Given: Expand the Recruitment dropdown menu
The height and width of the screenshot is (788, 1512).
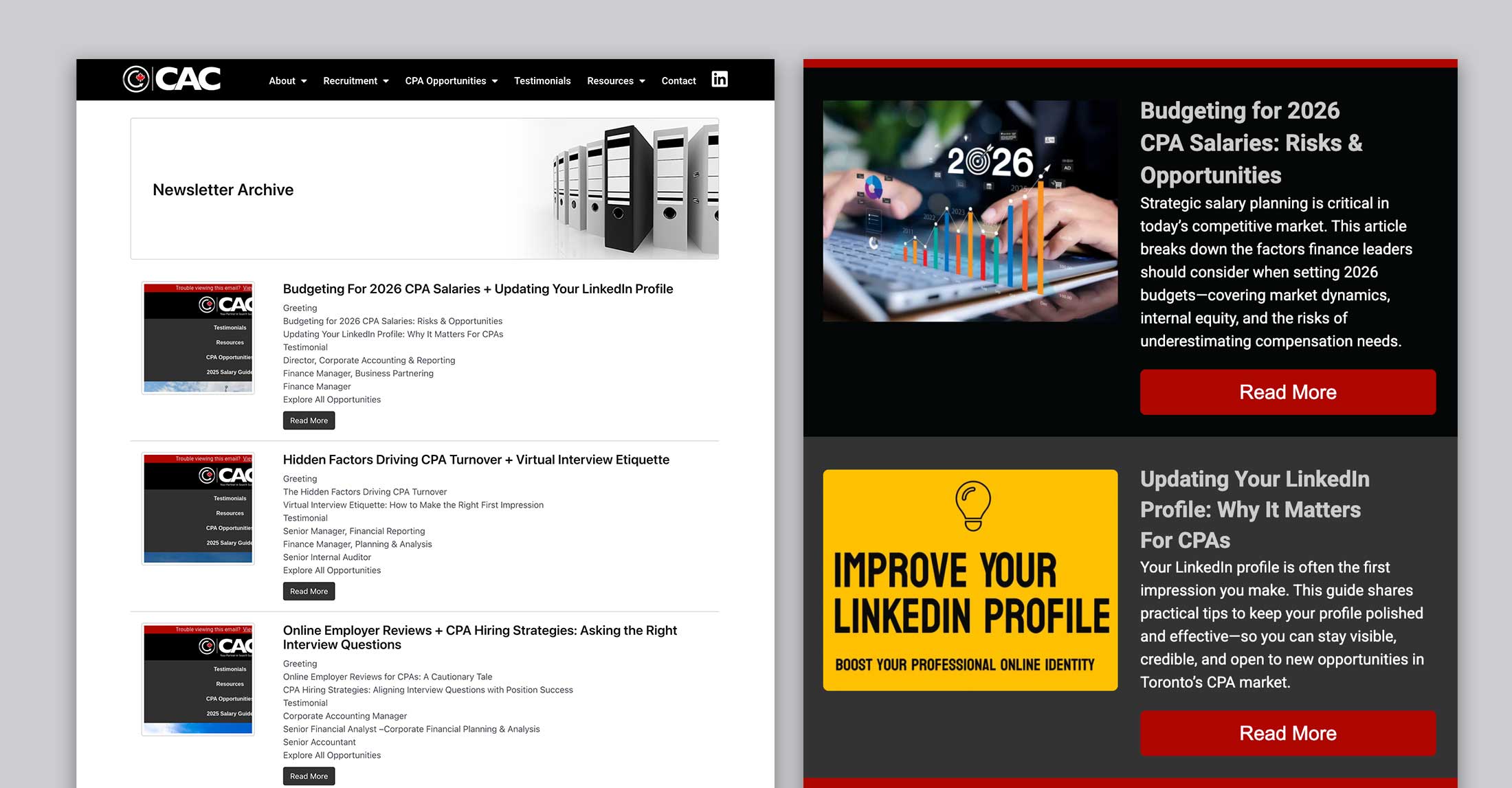Looking at the screenshot, I should tap(356, 81).
